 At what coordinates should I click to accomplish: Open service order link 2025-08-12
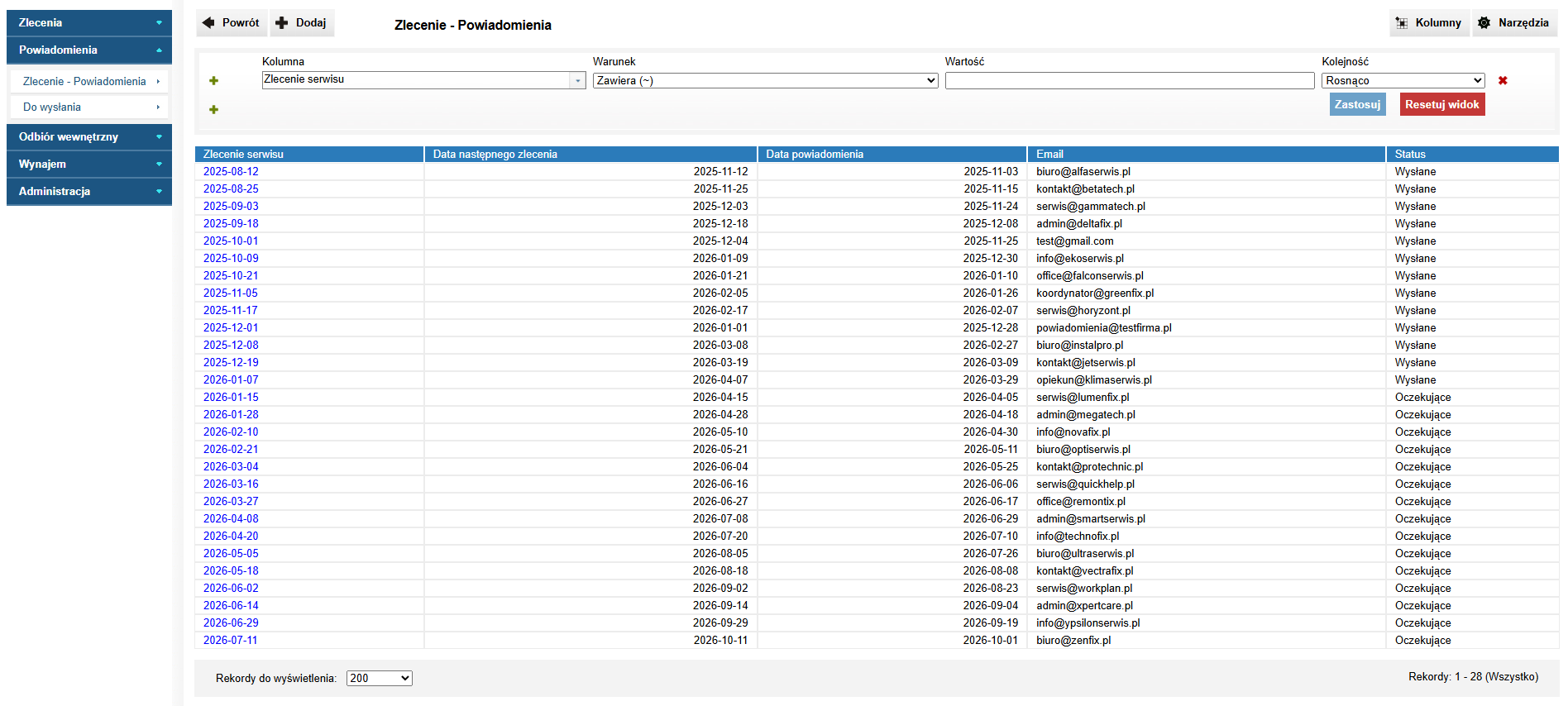231,172
